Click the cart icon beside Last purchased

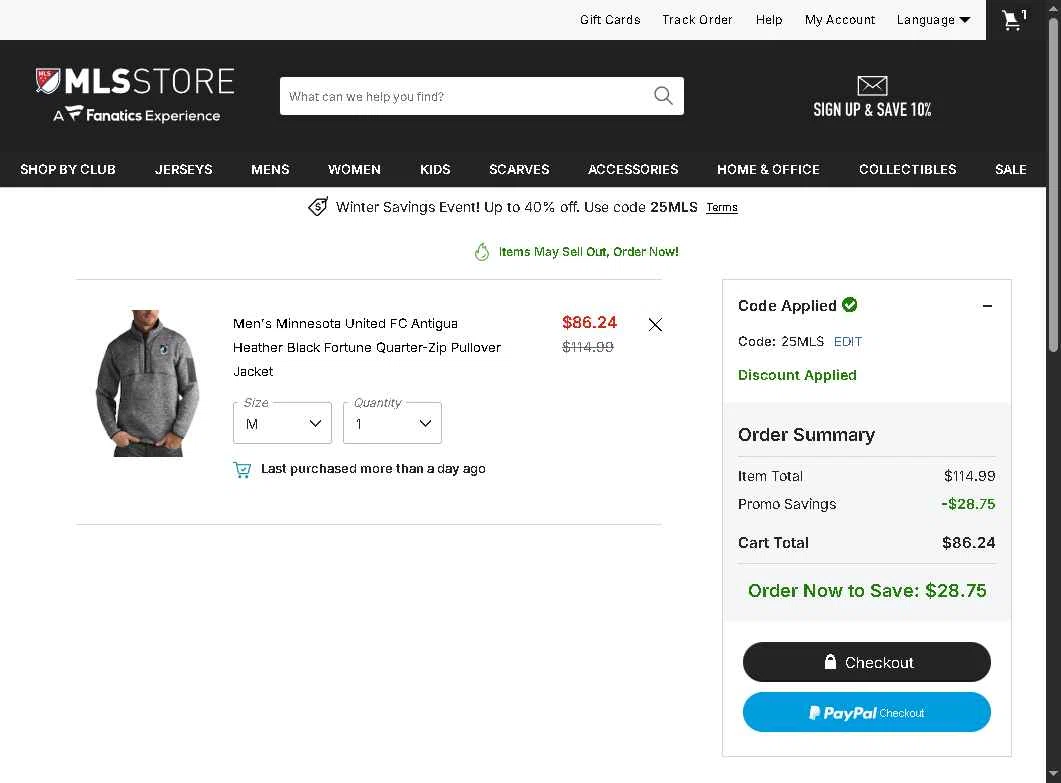point(242,469)
